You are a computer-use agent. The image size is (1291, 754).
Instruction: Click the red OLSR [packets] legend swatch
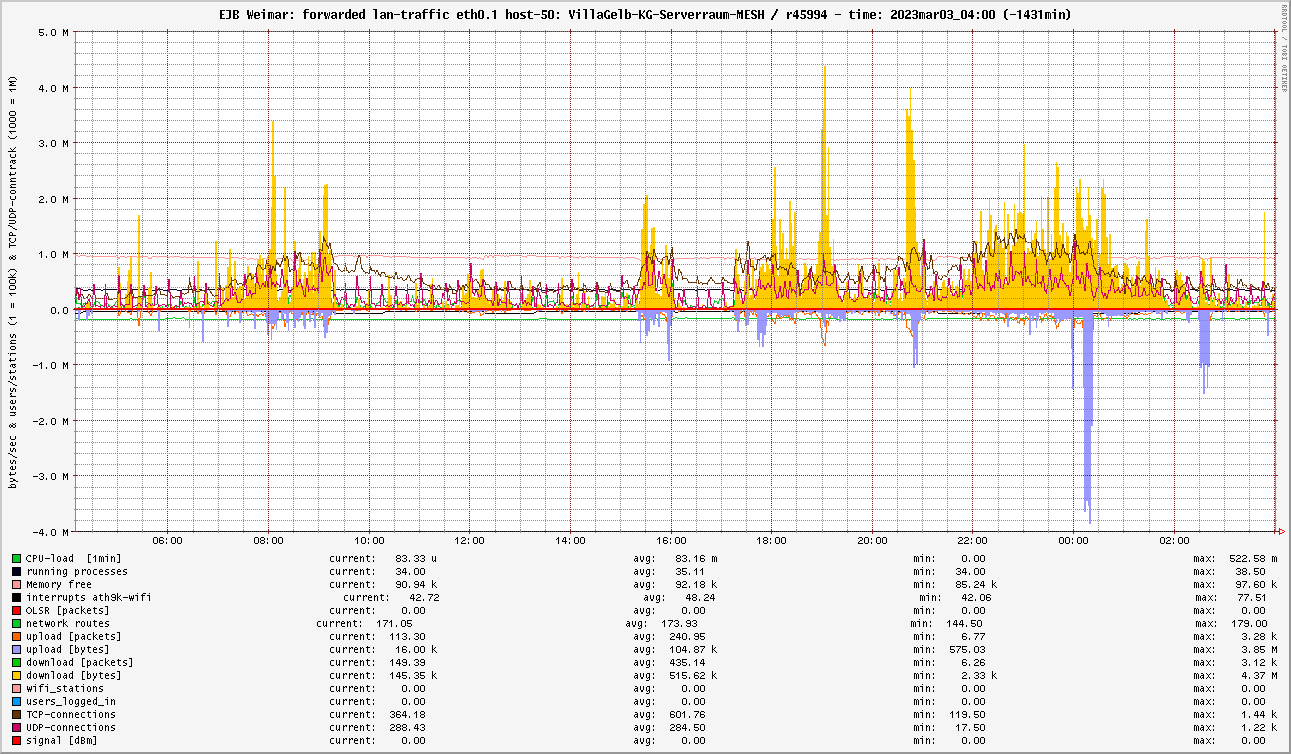click(16, 610)
